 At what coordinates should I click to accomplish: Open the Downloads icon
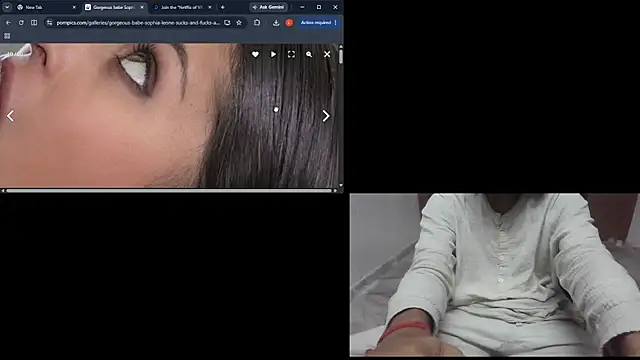pos(276,22)
